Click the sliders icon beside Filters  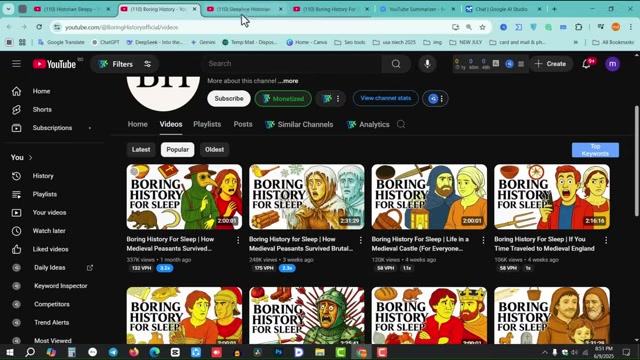[x=147, y=64]
